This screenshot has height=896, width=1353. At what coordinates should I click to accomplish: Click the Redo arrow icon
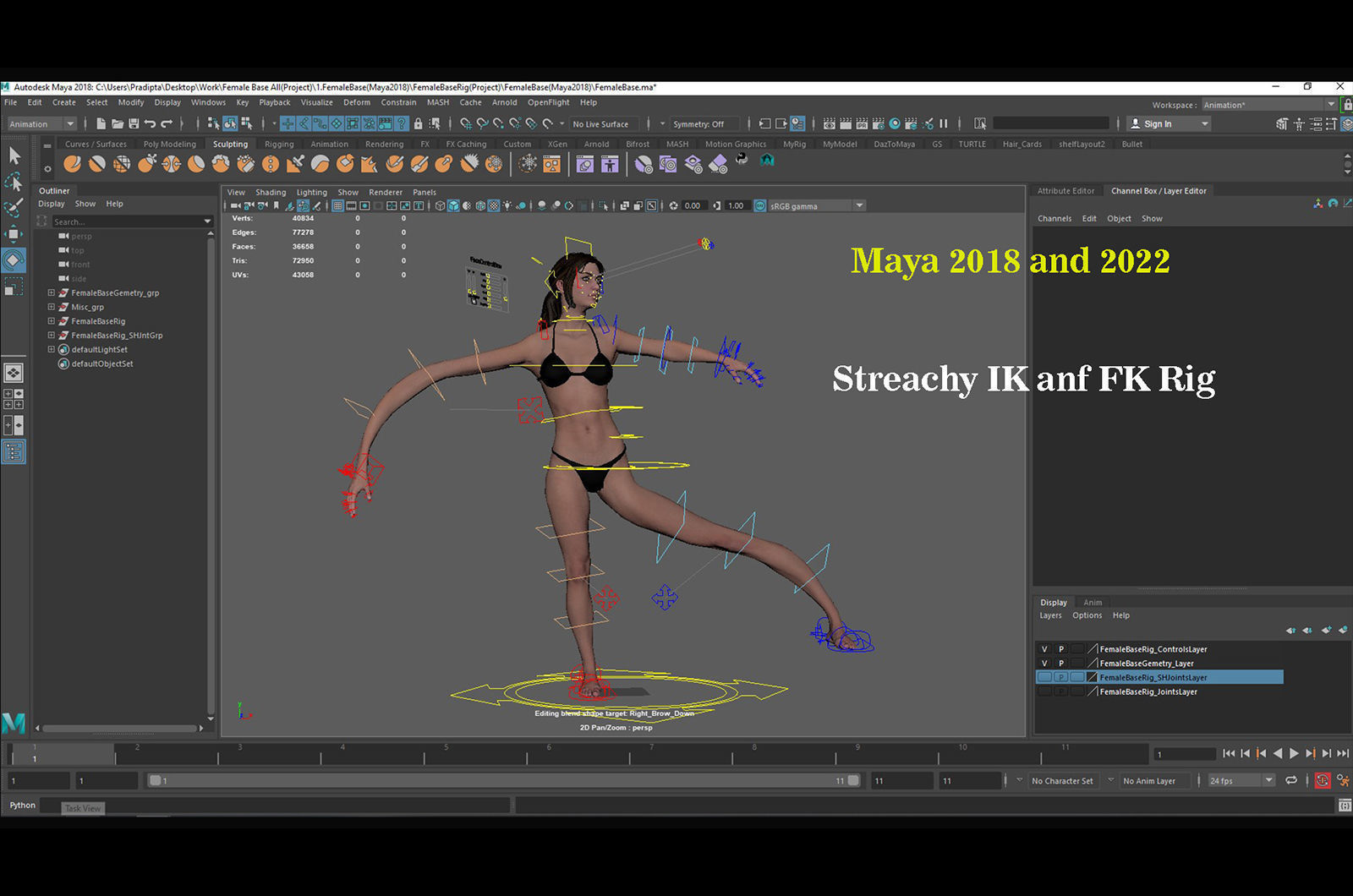click(x=167, y=123)
